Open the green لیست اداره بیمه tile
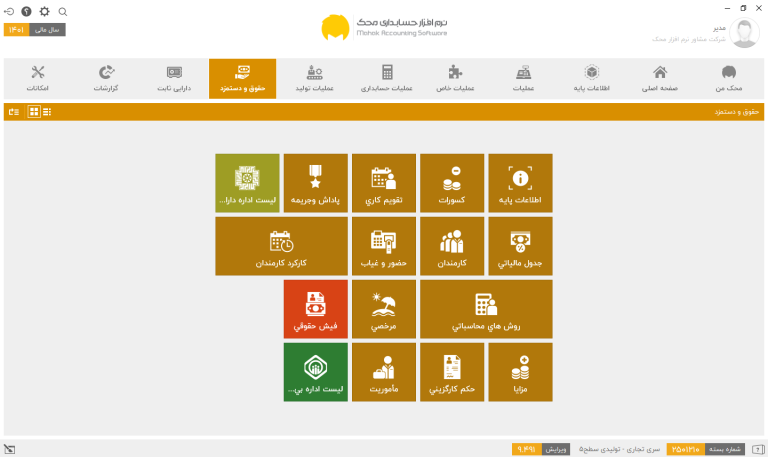768x457 pixels. coord(315,372)
